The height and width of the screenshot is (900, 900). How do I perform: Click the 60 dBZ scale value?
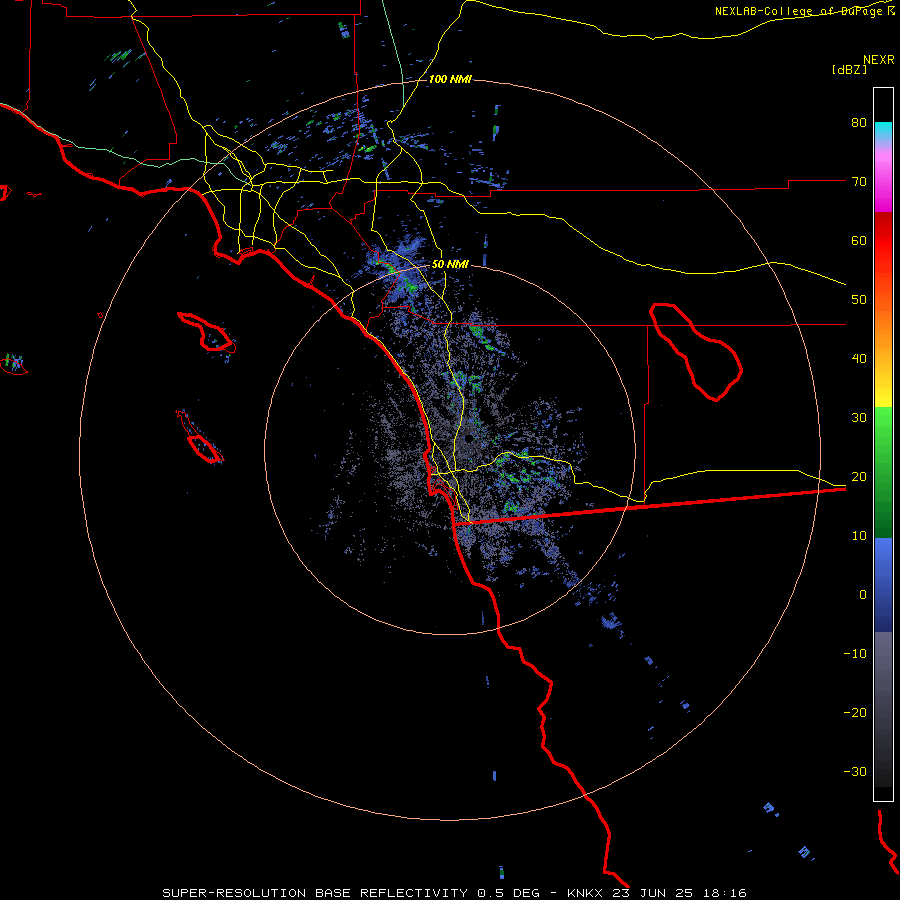(859, 240)
